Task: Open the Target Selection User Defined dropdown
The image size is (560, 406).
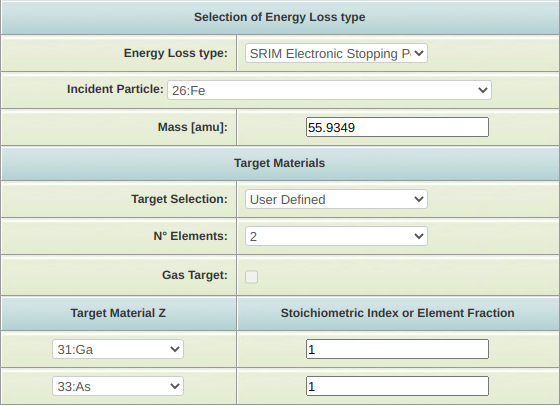Action: click(336, 199)
